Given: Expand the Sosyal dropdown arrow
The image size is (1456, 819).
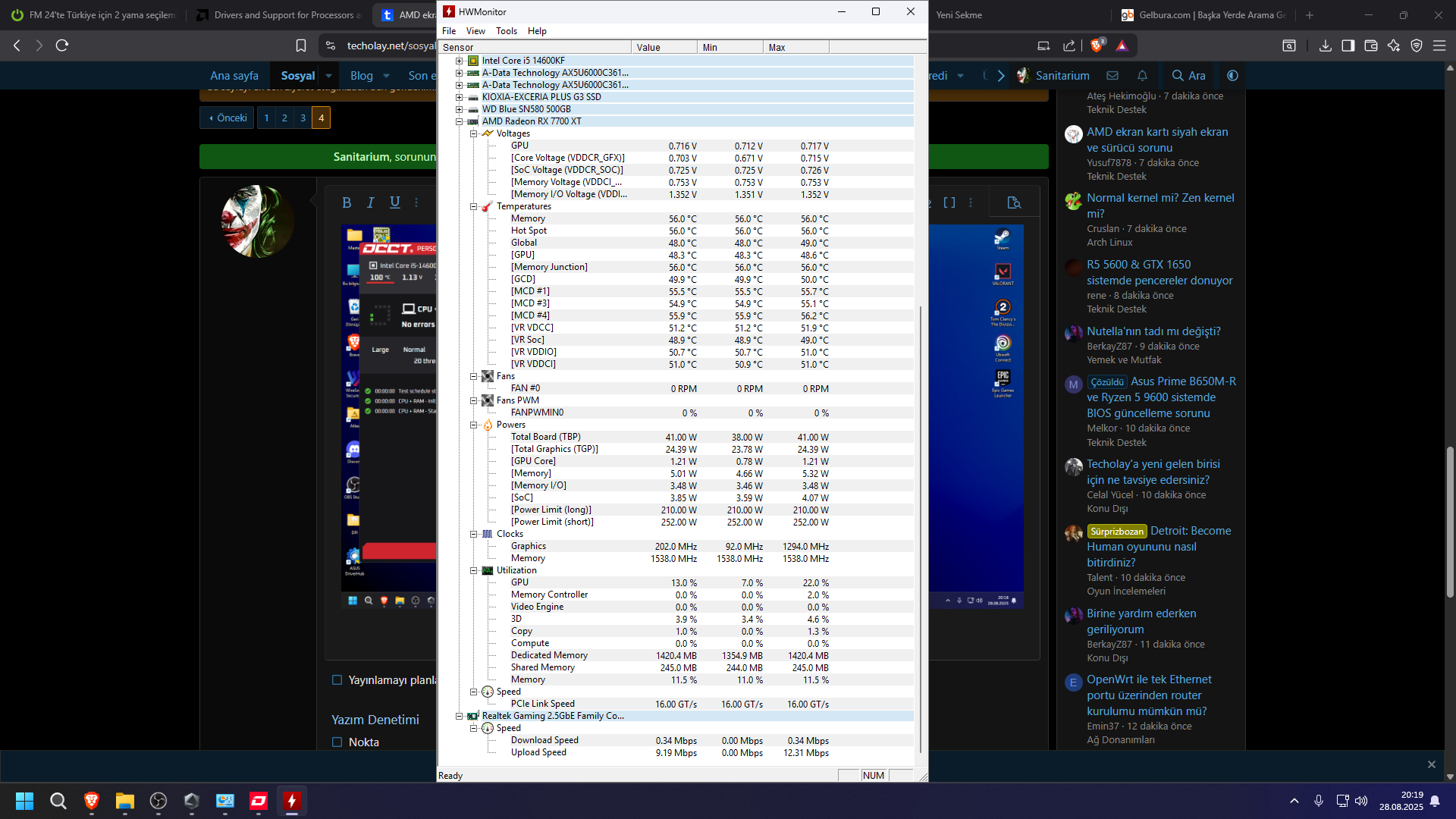Looking at the screenshot, I should [328, 76].
